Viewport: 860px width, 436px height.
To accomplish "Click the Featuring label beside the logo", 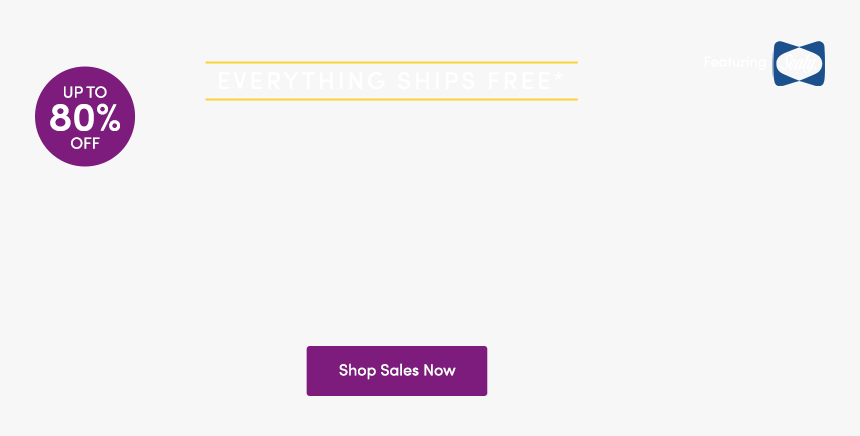I will pos(734,63).
